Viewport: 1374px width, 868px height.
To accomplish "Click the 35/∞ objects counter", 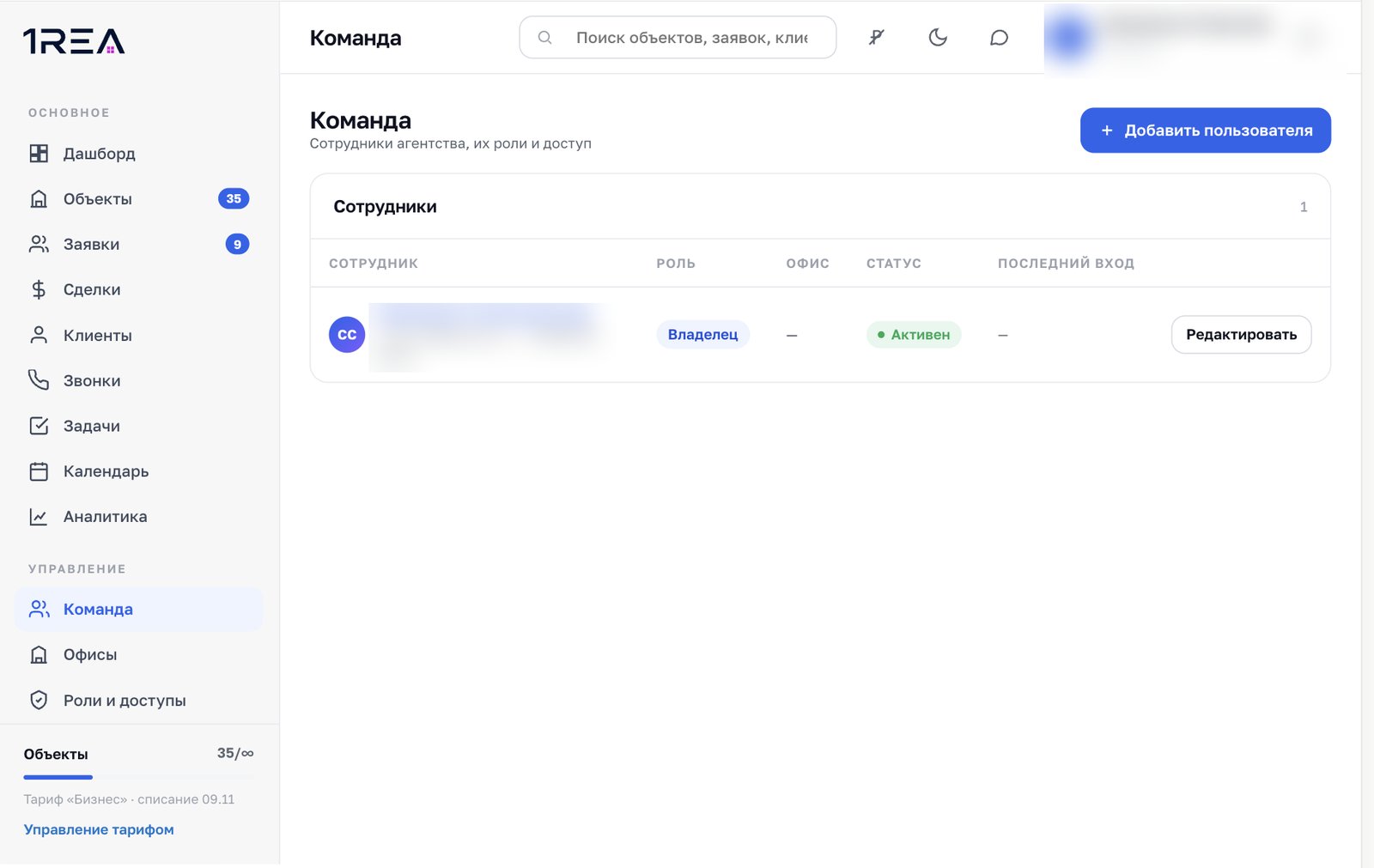I will [235, 753].
